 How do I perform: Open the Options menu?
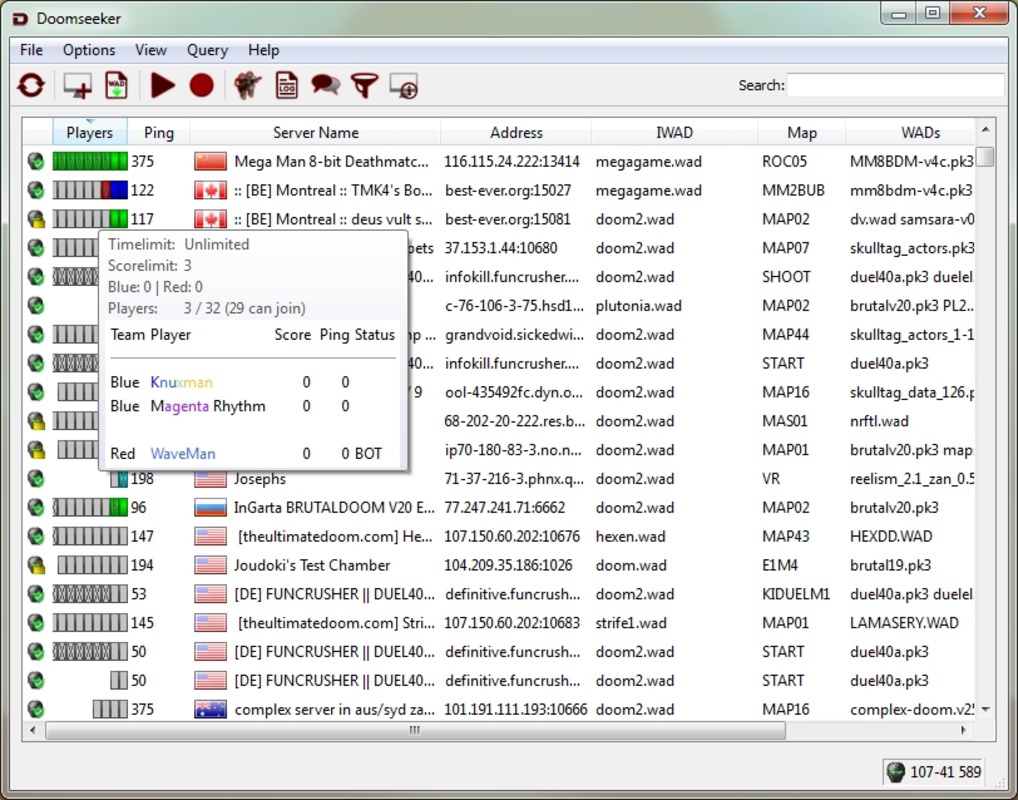(x=89, y=50)
